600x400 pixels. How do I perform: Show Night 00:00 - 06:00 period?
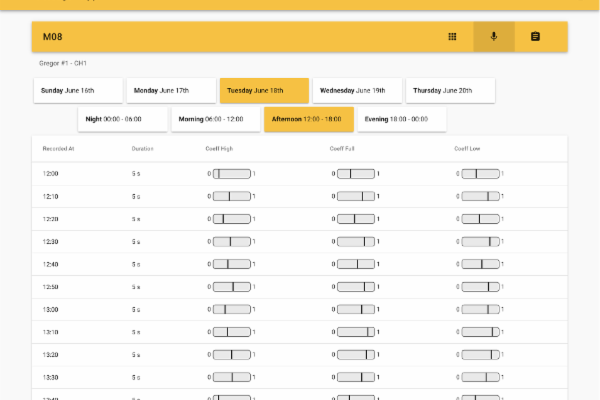pos(122,119)
